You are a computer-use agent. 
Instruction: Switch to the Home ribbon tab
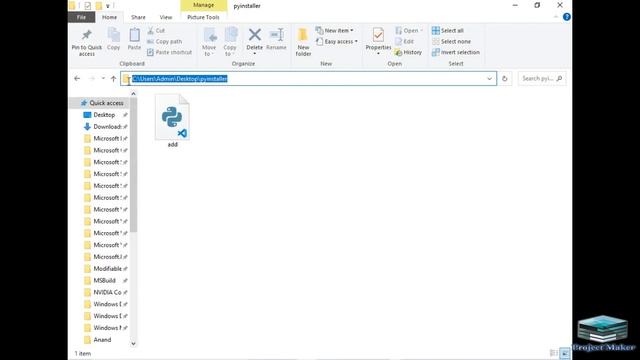(109, 17)
